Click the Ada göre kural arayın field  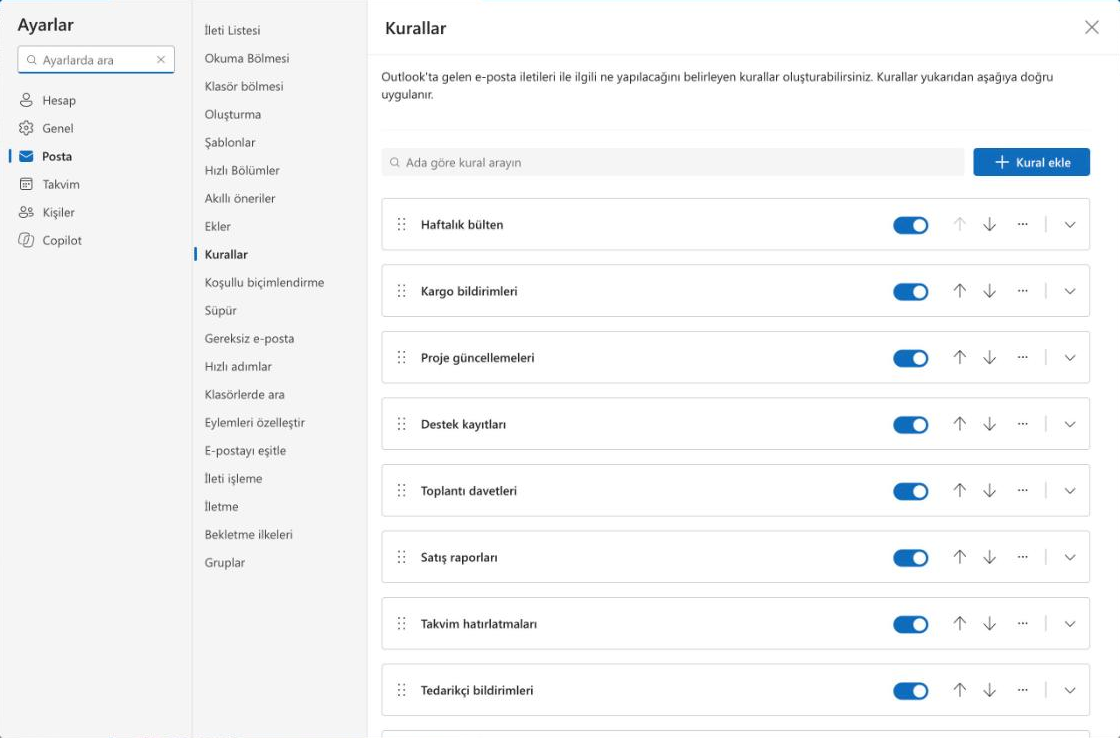673,162
